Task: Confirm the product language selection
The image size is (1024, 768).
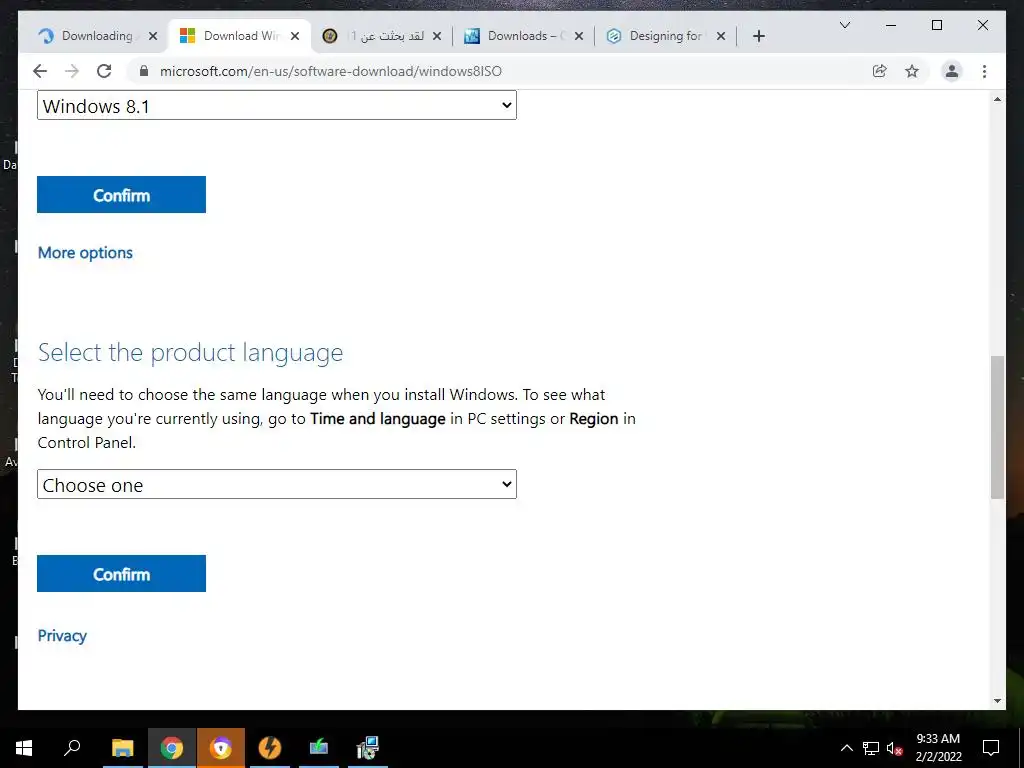Action: coord(121,573)
